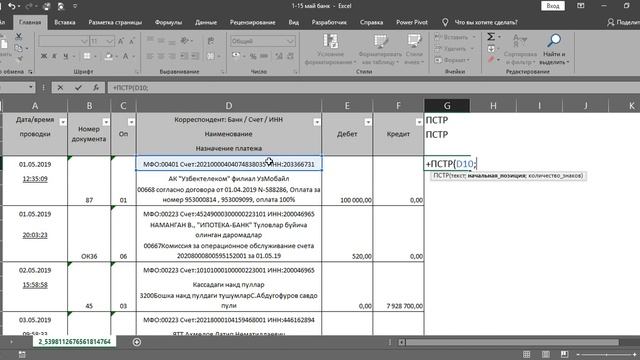640x360 pixels.
Task: Click the Font Color letter A icon
Action: [126, 56]
